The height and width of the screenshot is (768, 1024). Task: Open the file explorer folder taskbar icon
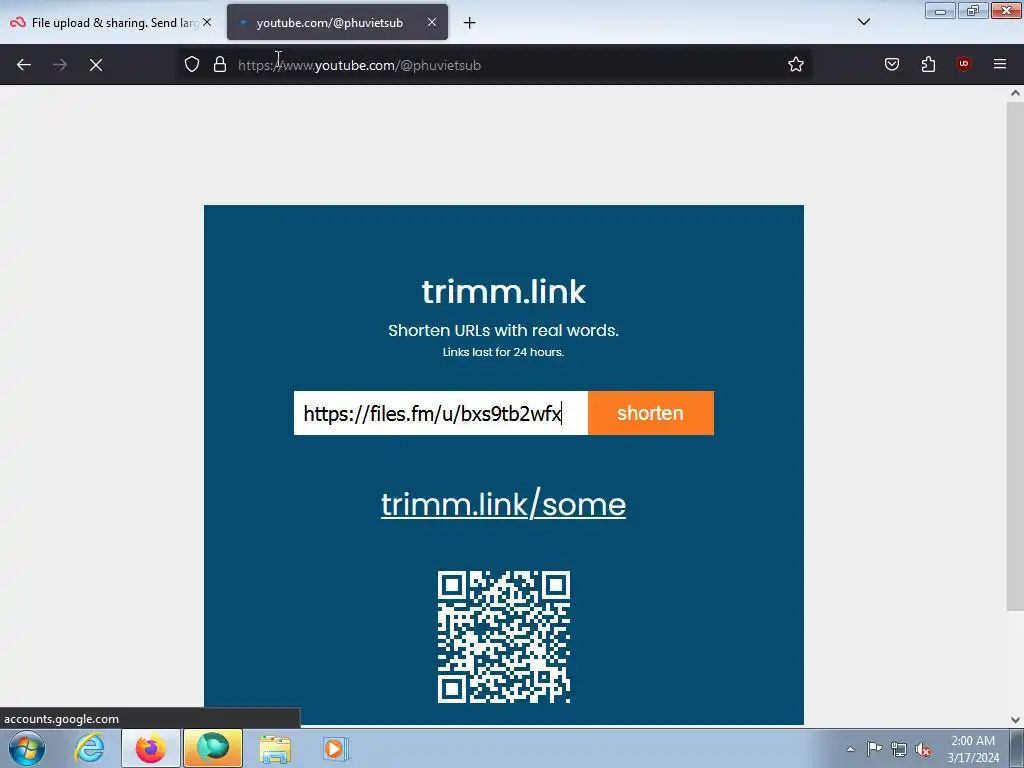pyautogui.click(x=275, y=748)
